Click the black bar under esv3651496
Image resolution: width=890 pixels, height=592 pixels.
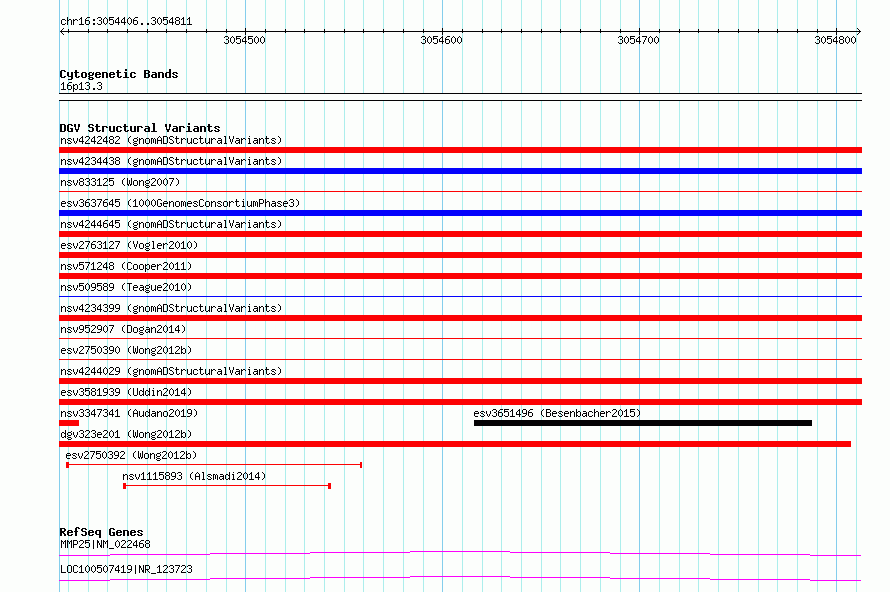[643, 423]
